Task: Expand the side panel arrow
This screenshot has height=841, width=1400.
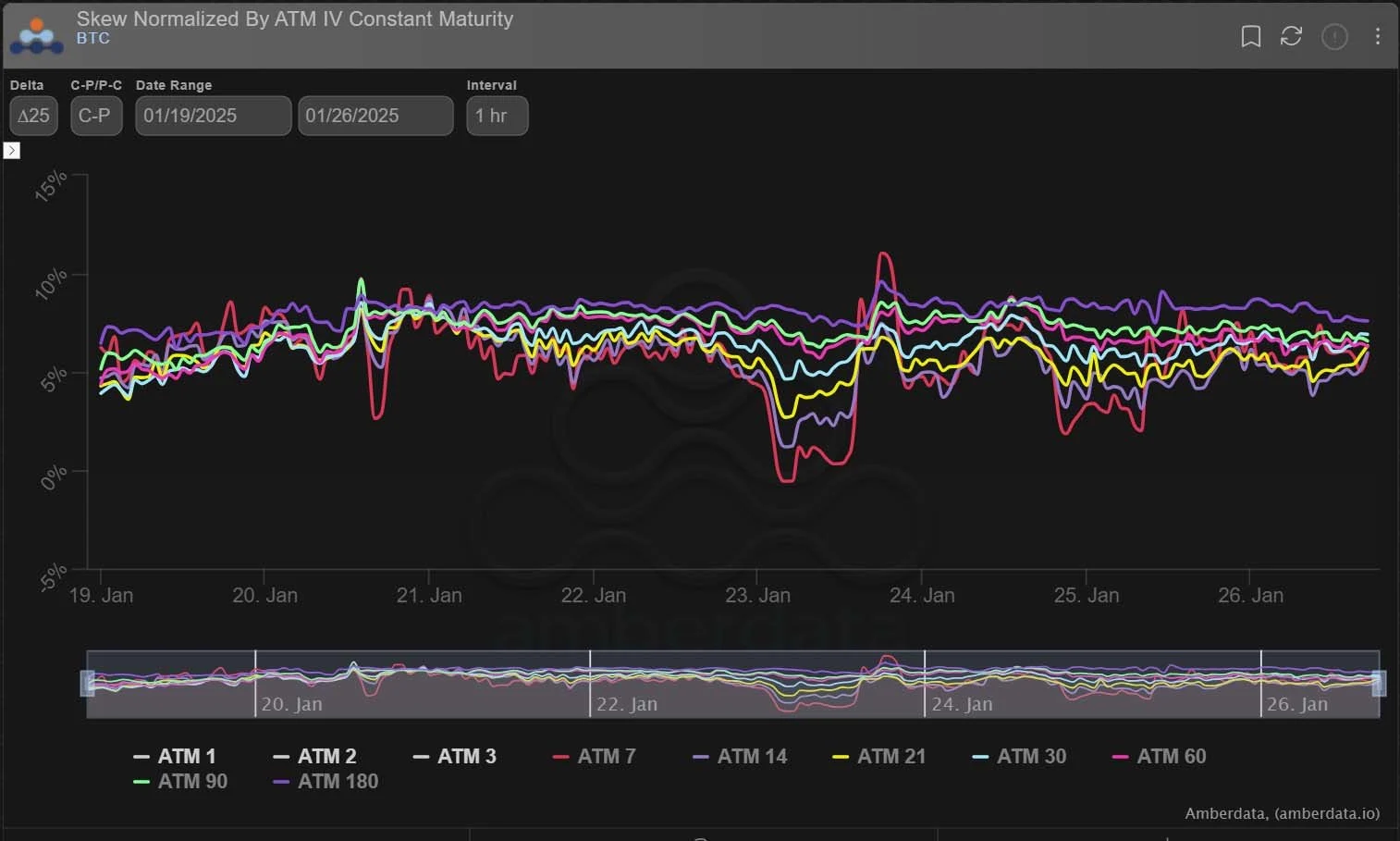Action: (x=12, y=150)
